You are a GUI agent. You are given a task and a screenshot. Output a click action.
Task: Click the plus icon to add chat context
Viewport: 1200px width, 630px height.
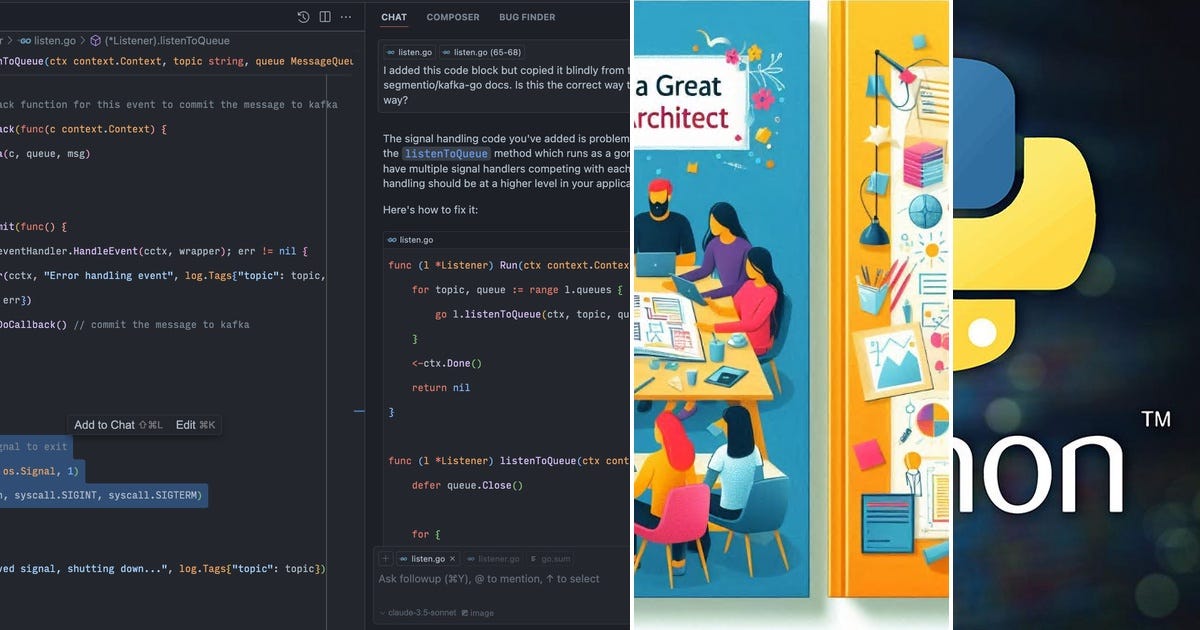[385, 559]
